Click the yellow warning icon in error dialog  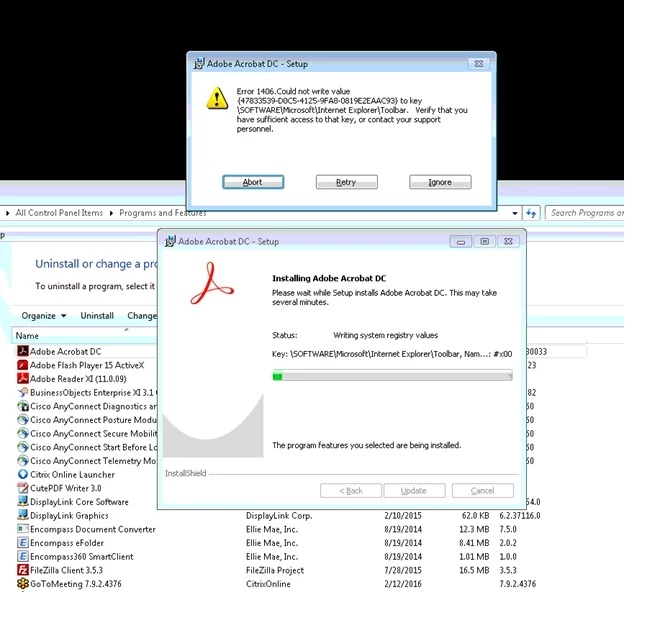217,98
